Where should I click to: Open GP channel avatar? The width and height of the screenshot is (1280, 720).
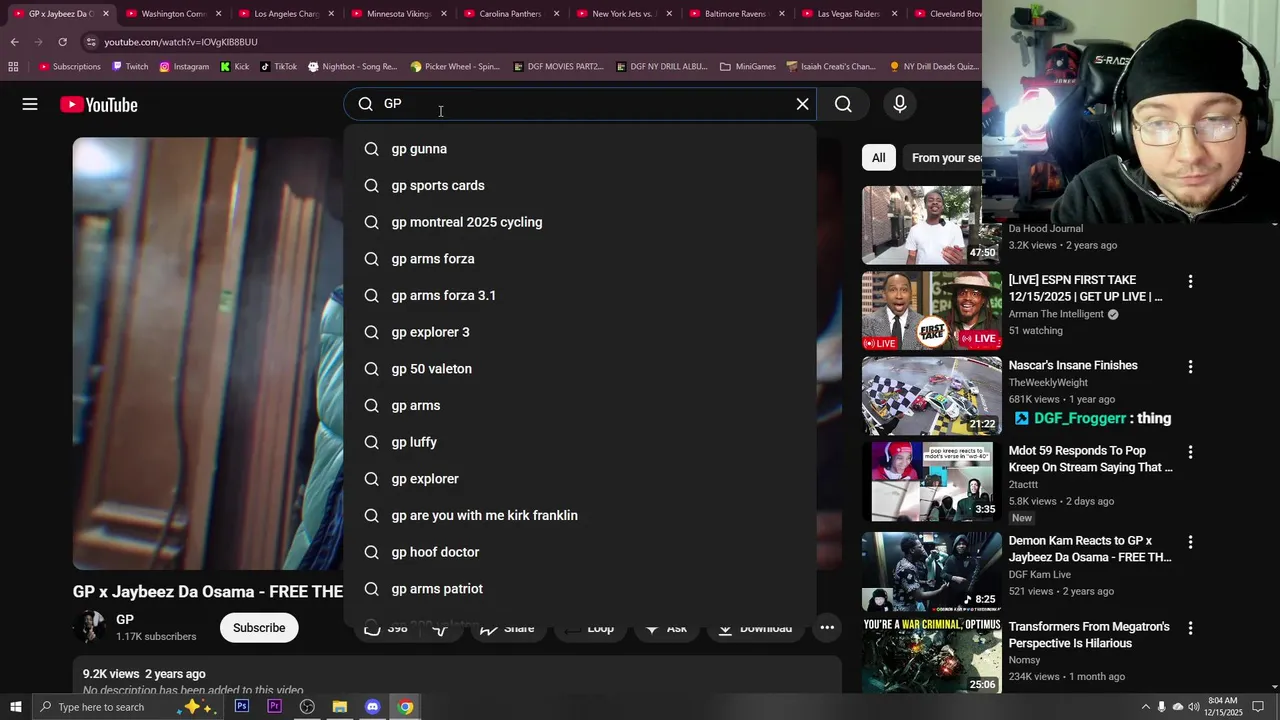click(x=90, y=627)
